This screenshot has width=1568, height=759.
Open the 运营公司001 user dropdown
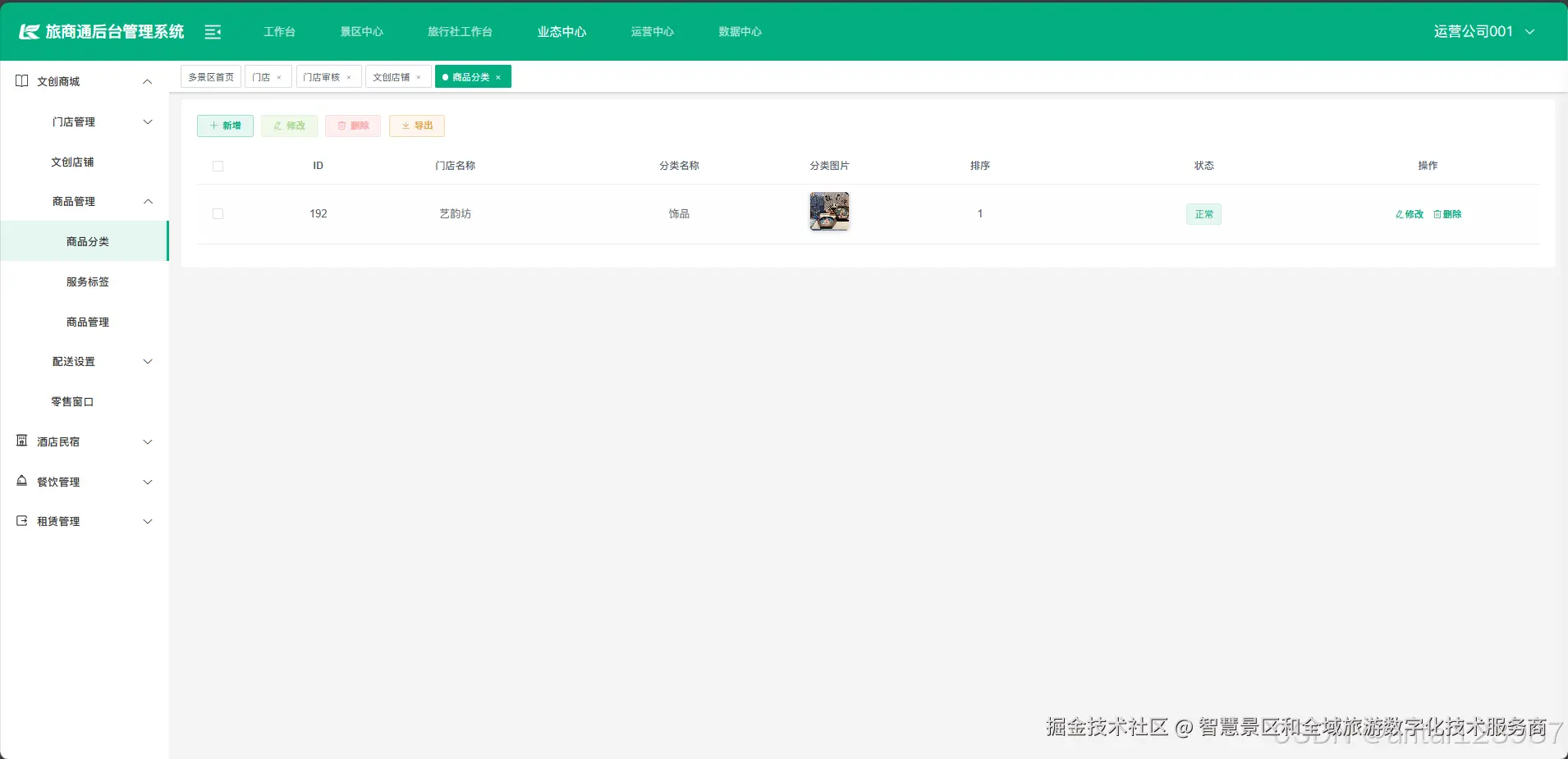pyautogui.click(x=1484, y=31)
